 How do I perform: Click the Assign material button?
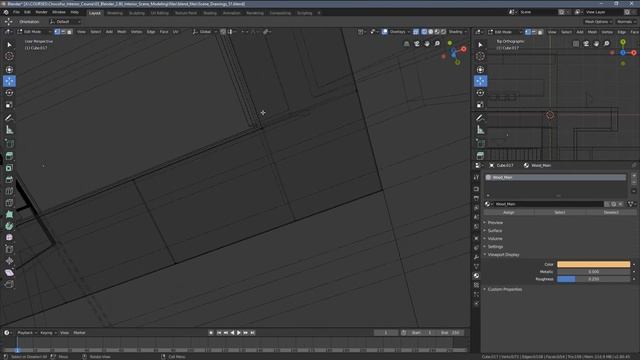pos(509,212)
